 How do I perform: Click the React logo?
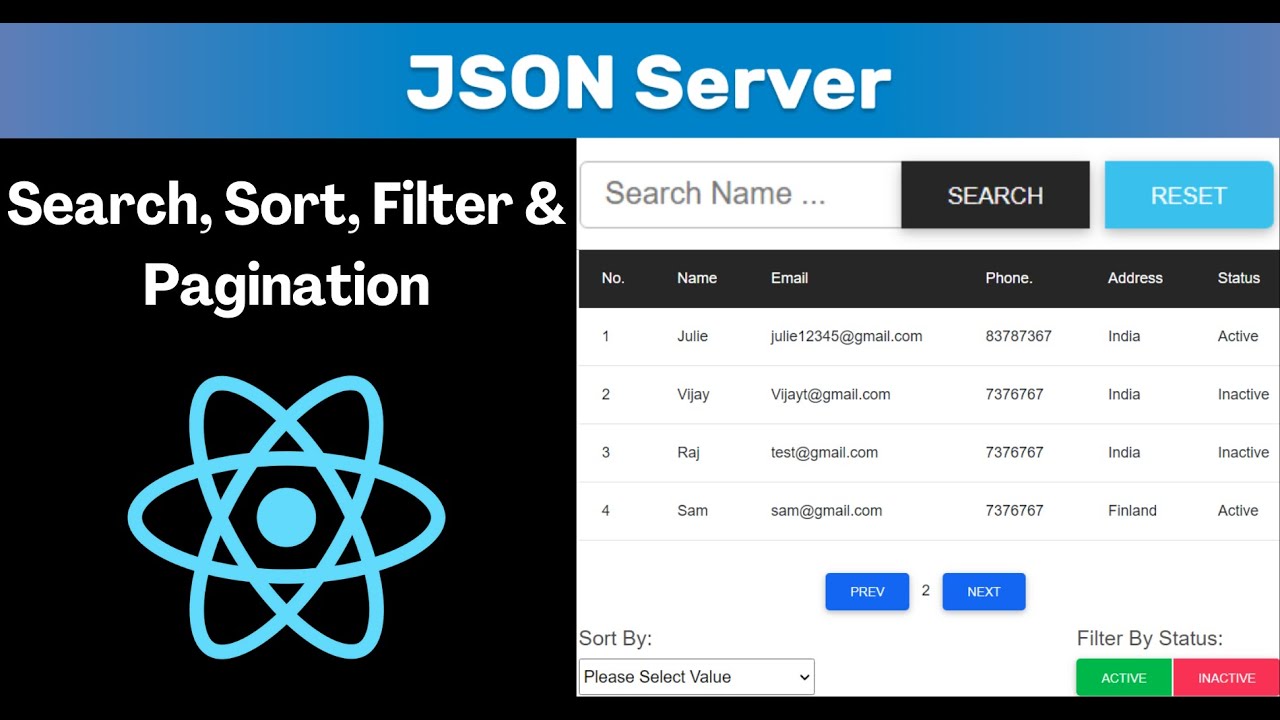[286, 517]
